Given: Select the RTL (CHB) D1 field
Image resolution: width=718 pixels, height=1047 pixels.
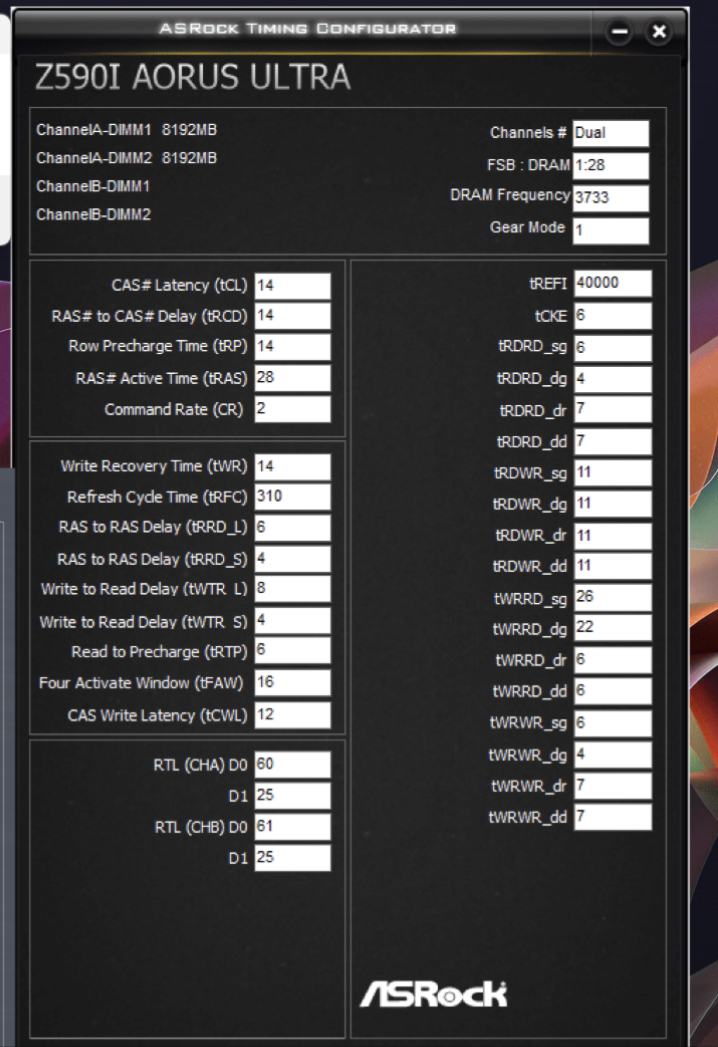Looking at the screenshot, I should pyautogui.click(x=293, y=858).
